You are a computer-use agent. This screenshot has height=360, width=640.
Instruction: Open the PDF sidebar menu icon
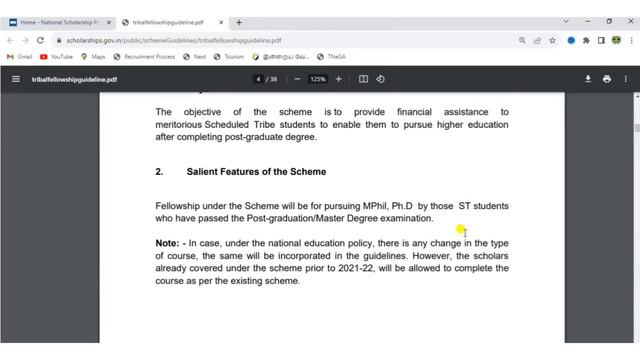click(x=16, y=79)
